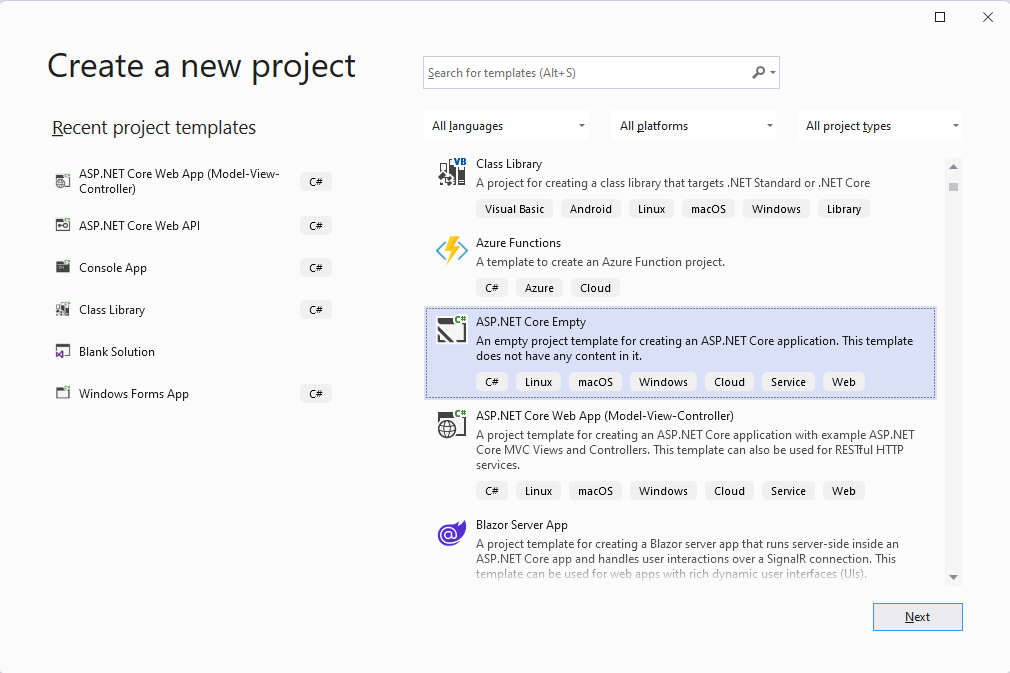
Task: Select the Azure Functions template title
Action: [x=518, y=243]
